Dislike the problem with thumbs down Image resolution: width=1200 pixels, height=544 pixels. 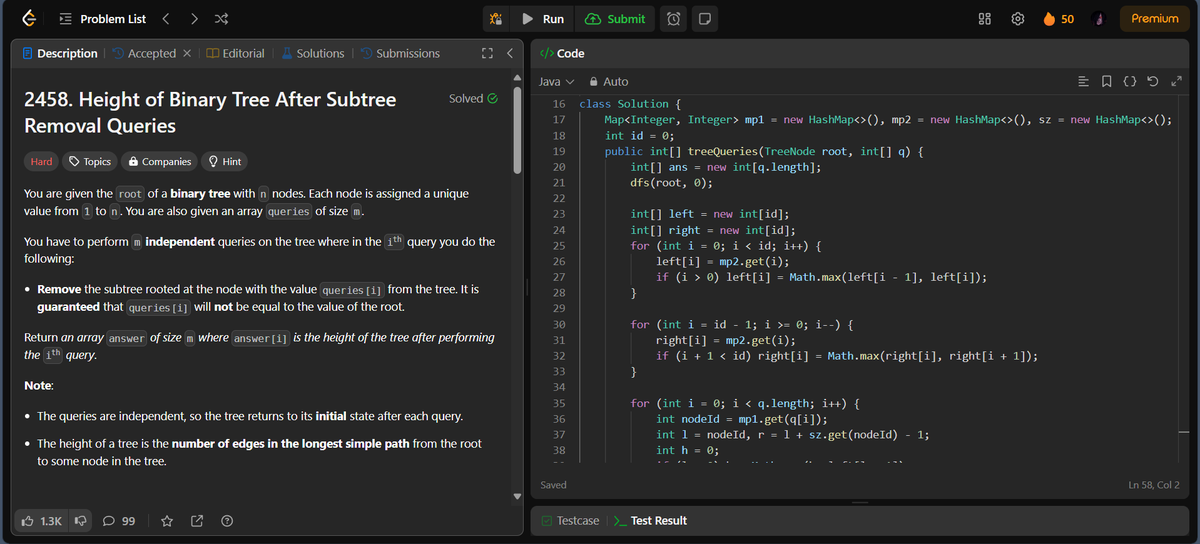[80, 521]
